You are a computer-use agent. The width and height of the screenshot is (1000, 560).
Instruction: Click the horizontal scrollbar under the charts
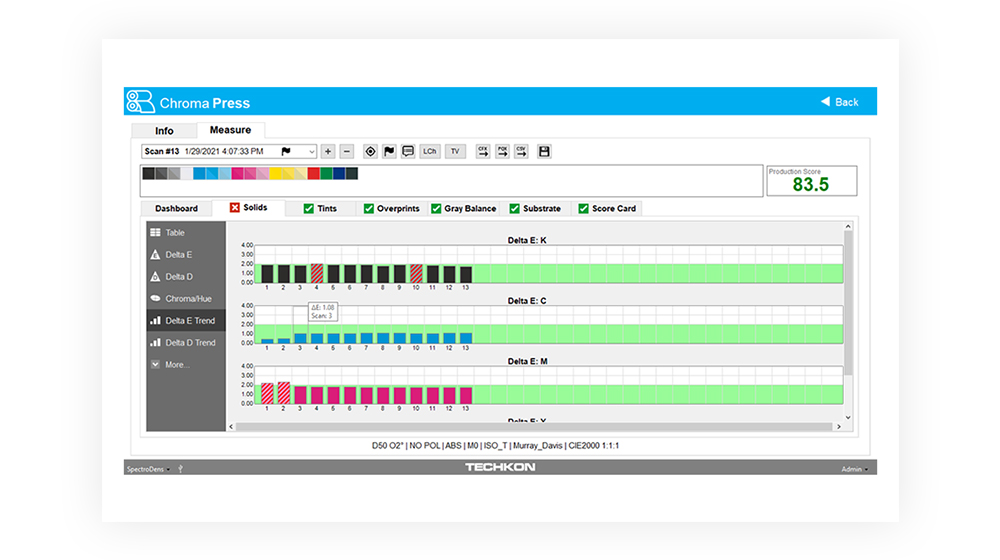tap(535, 427)
